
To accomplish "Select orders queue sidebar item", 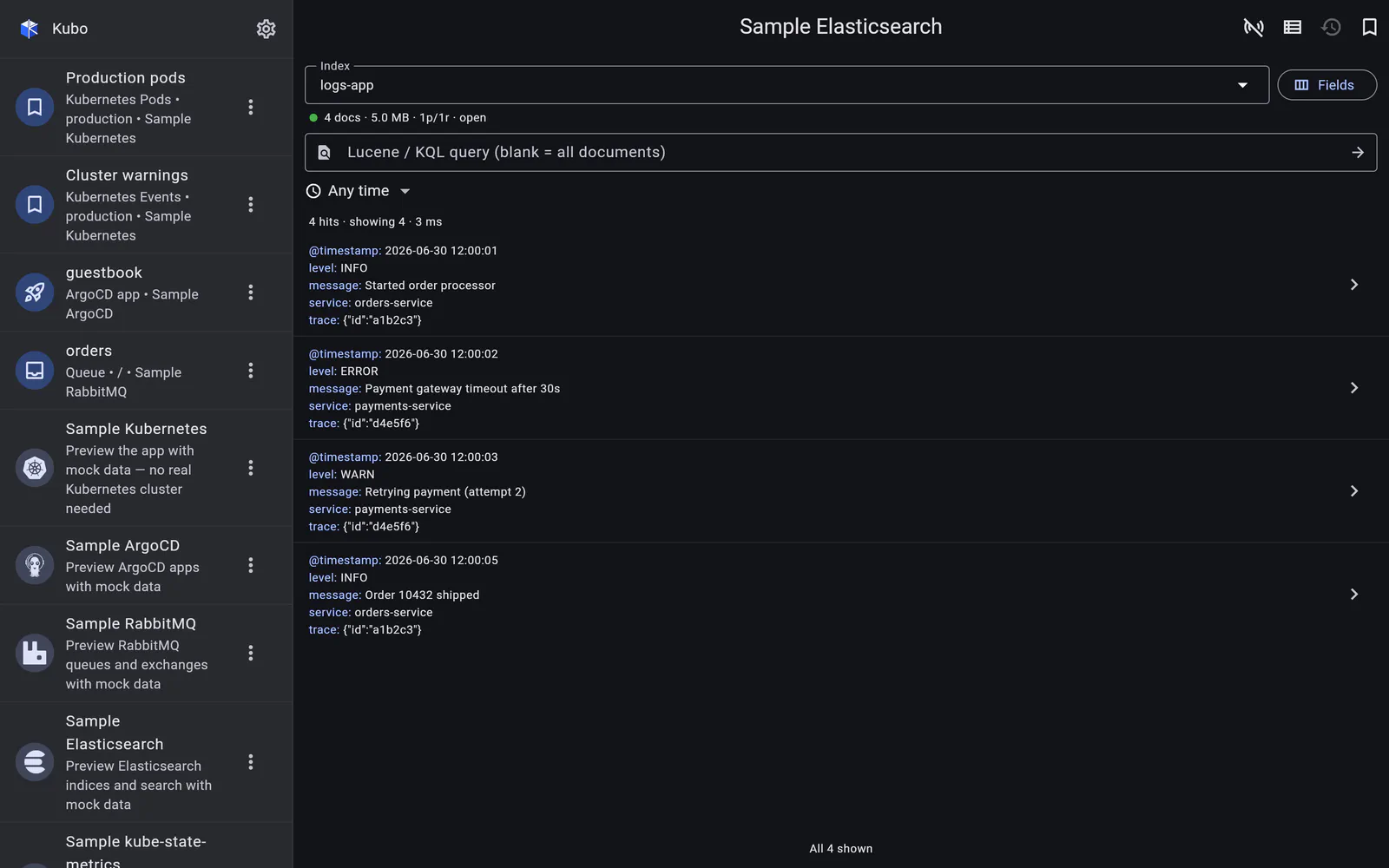I will click(x=147, y=371).
